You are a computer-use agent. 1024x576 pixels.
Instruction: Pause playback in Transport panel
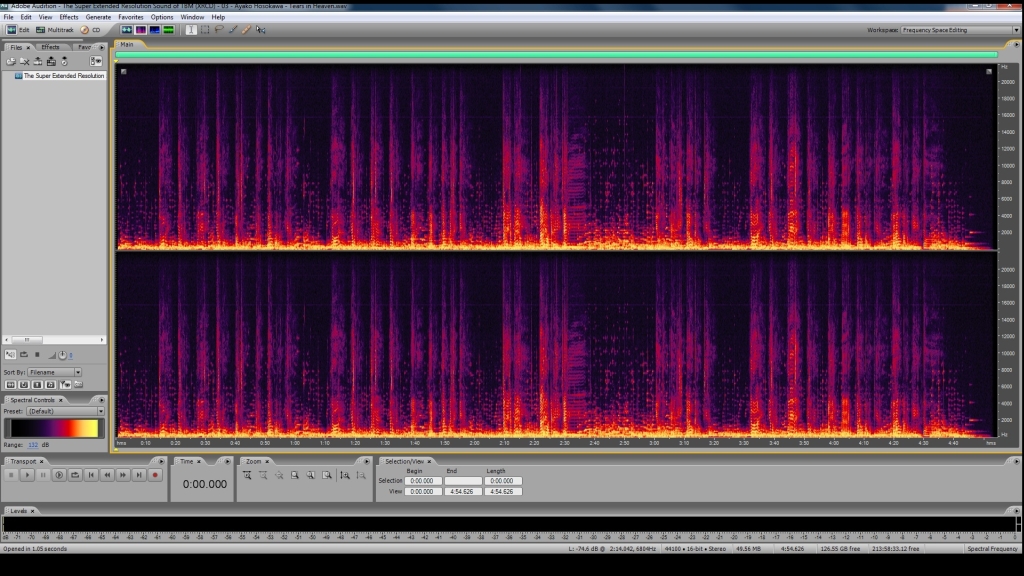pos(43,475)
